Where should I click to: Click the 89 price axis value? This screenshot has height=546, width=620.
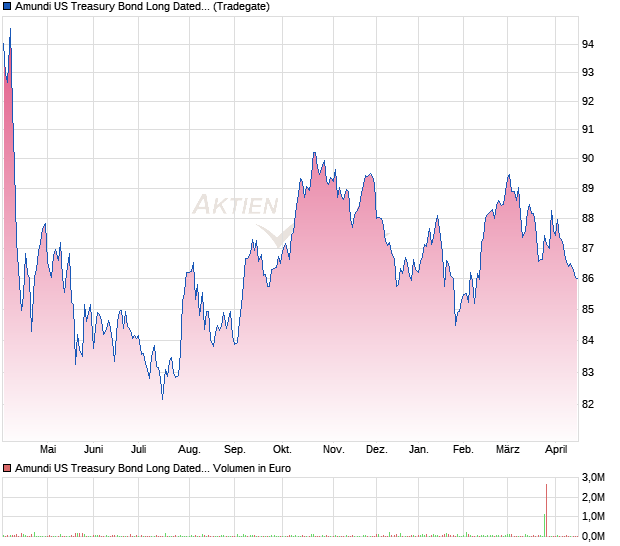588,188
